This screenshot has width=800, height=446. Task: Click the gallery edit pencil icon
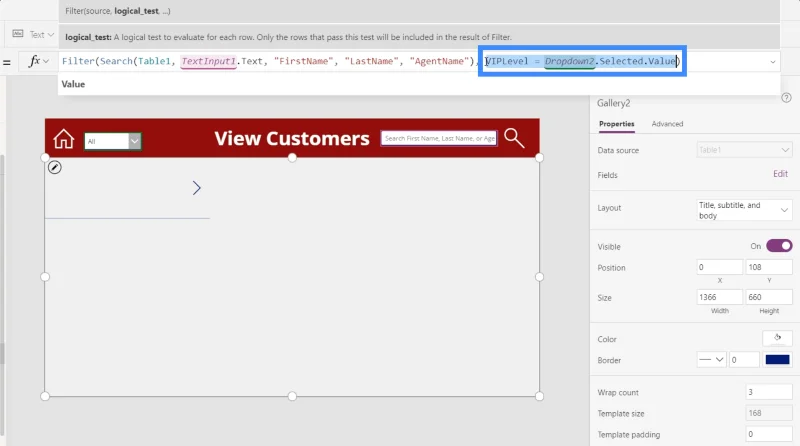coord(55,167)
